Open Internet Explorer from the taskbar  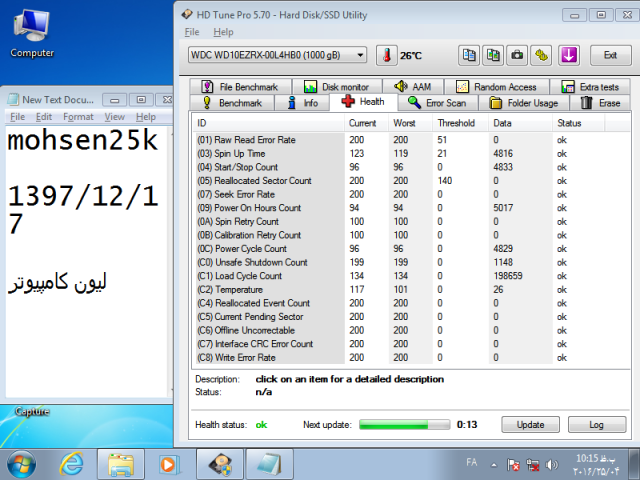72,464
